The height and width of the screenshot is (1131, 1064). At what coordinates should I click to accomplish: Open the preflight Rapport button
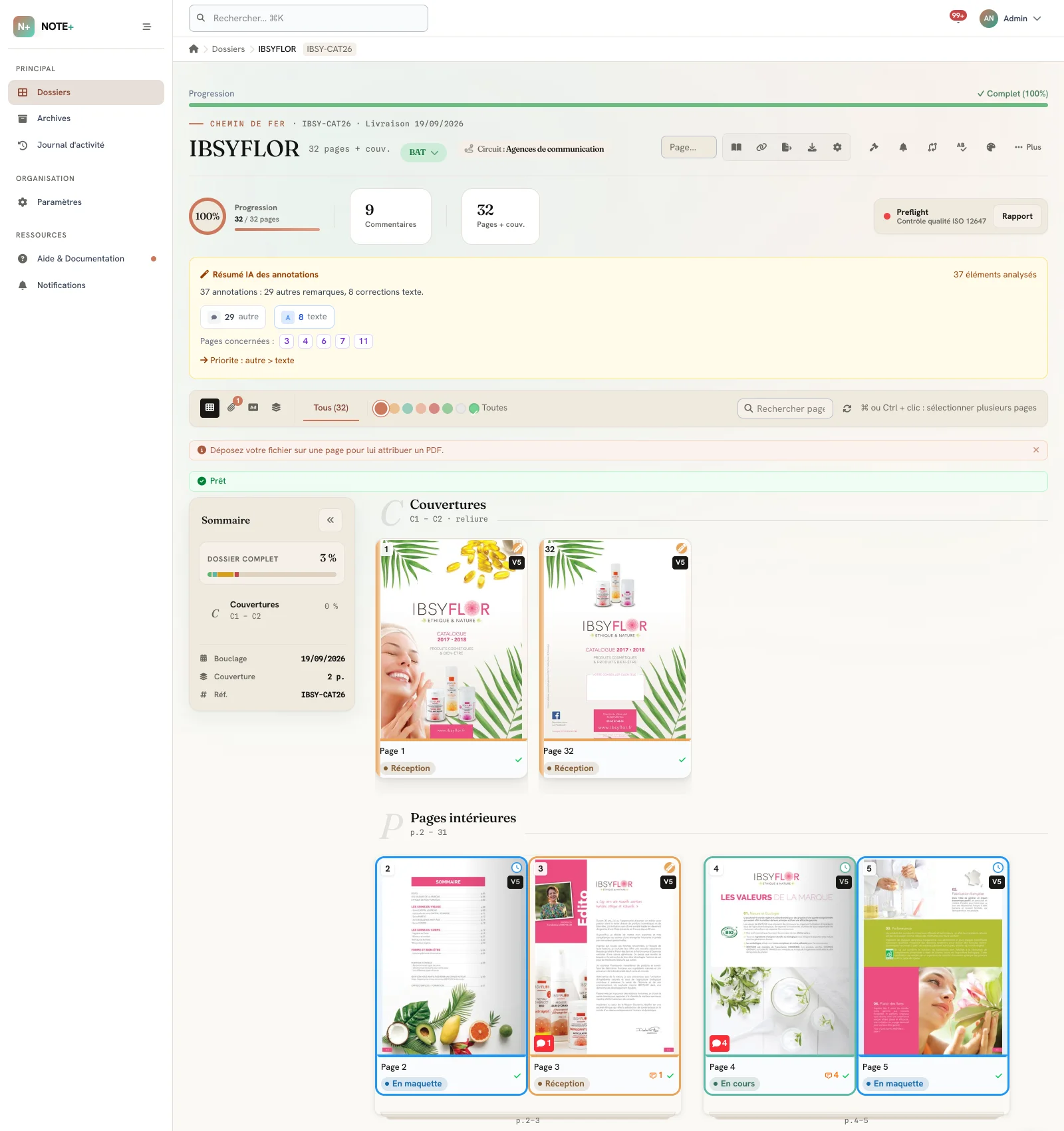pyautogui.click(x=1017, y=216)
